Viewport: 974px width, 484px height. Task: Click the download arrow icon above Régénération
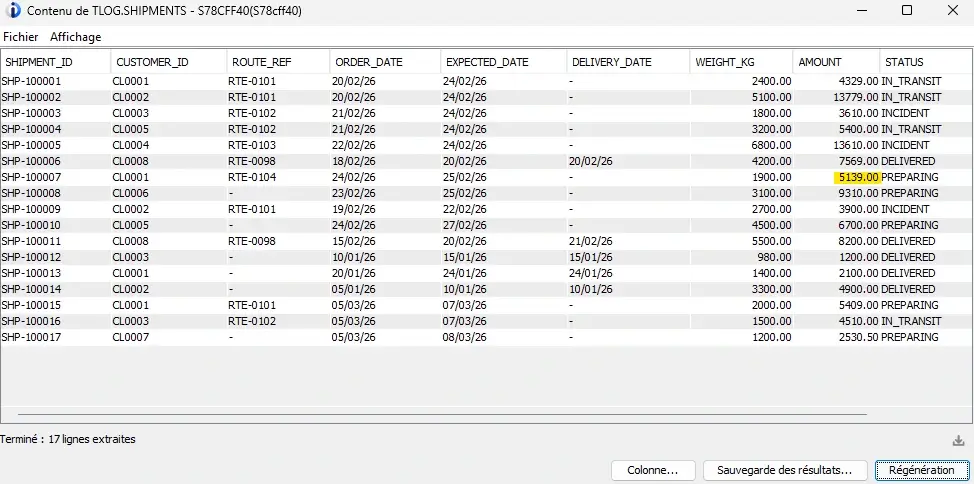(958, 441)
